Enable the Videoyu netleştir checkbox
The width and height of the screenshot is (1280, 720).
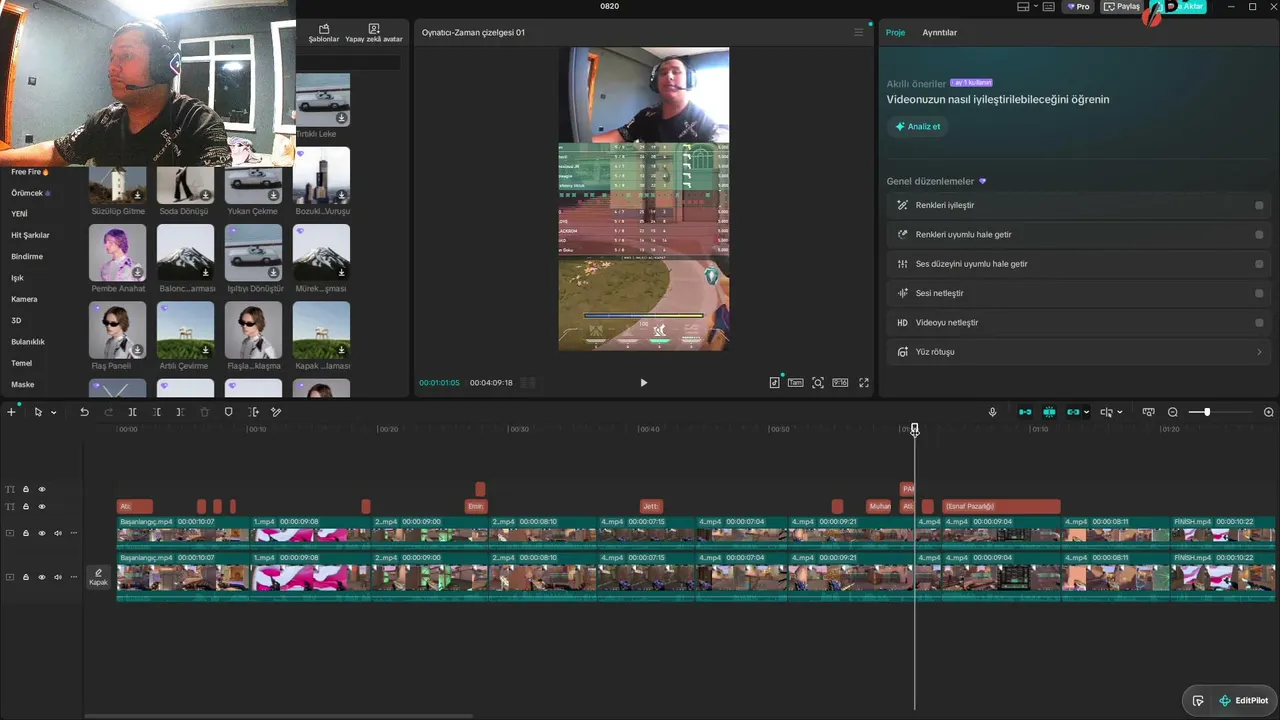coord(1259,323)
